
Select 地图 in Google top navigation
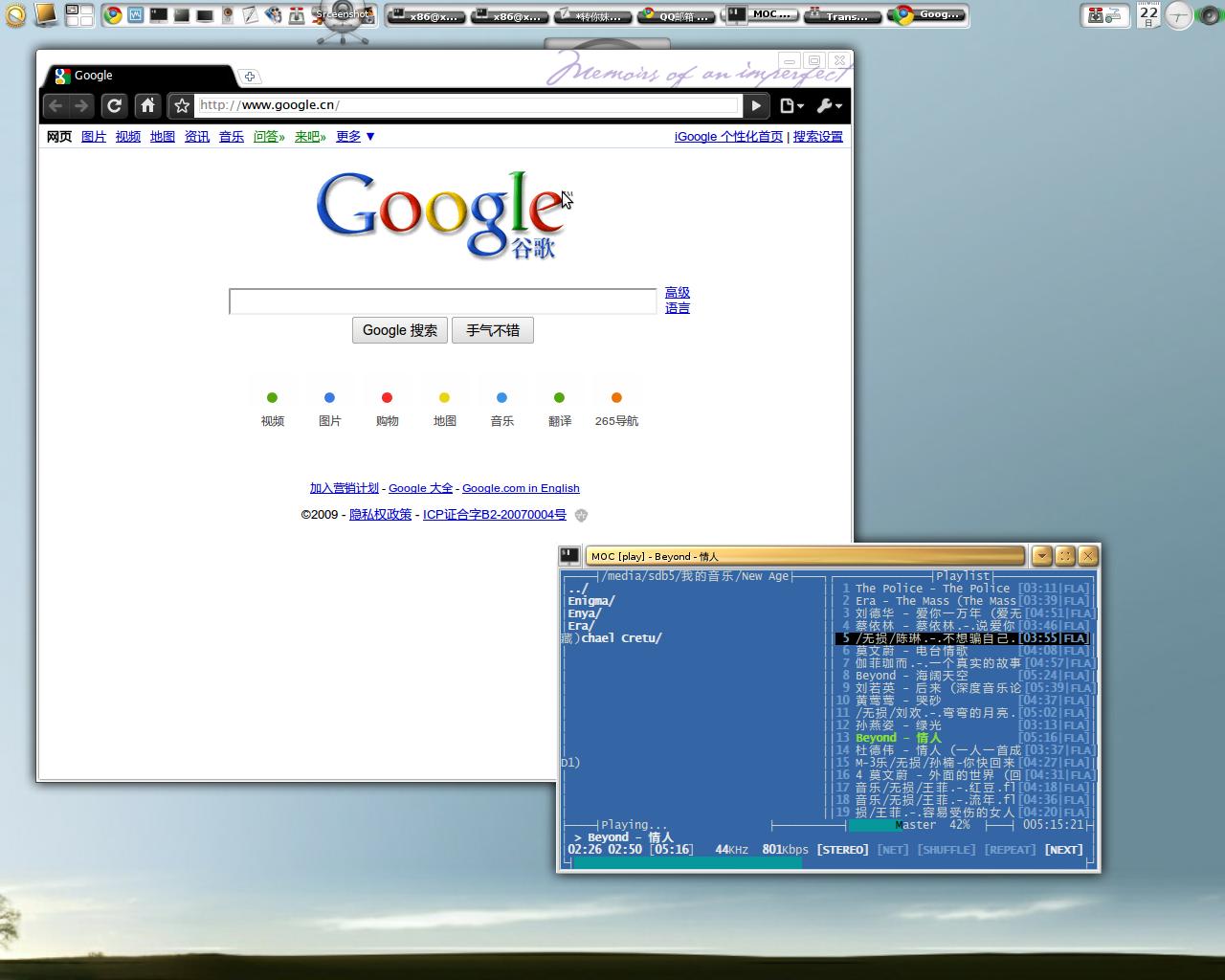163,137
